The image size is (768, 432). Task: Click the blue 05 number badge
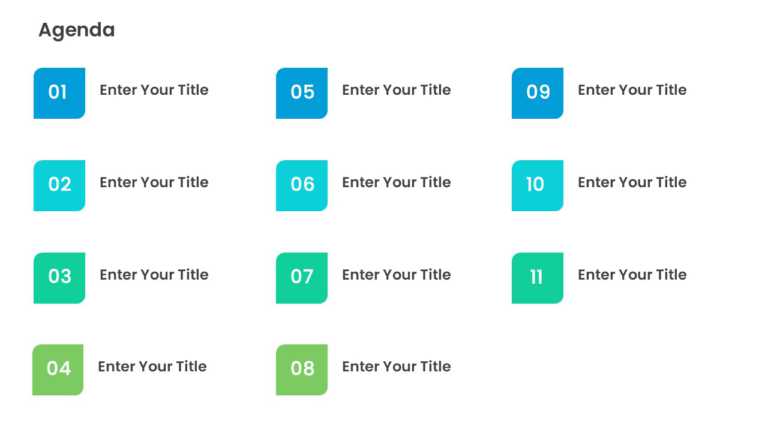(302, 93)
